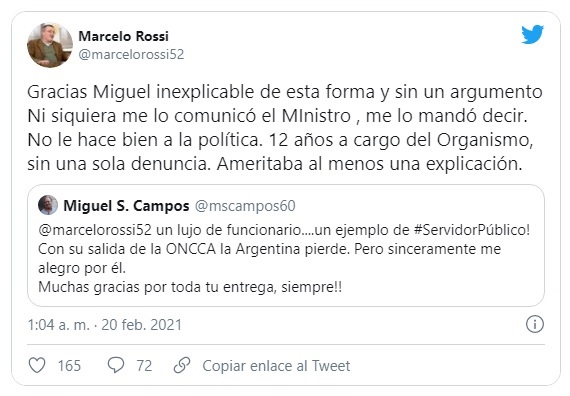Click the main tweet text beginning Gracias Miguel

point(285,128)
